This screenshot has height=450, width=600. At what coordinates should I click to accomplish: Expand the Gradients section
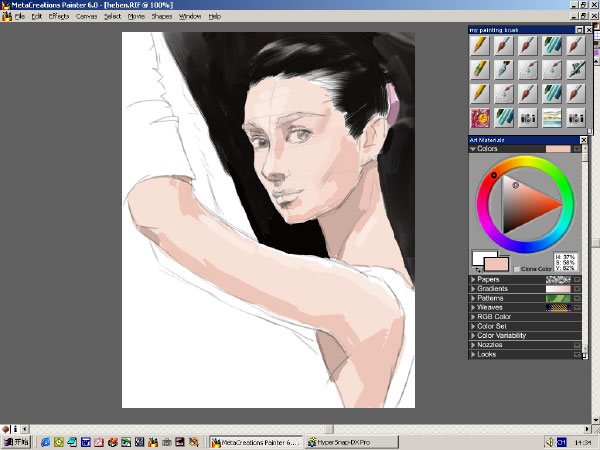pyautogui.click(x=473, y=289)
